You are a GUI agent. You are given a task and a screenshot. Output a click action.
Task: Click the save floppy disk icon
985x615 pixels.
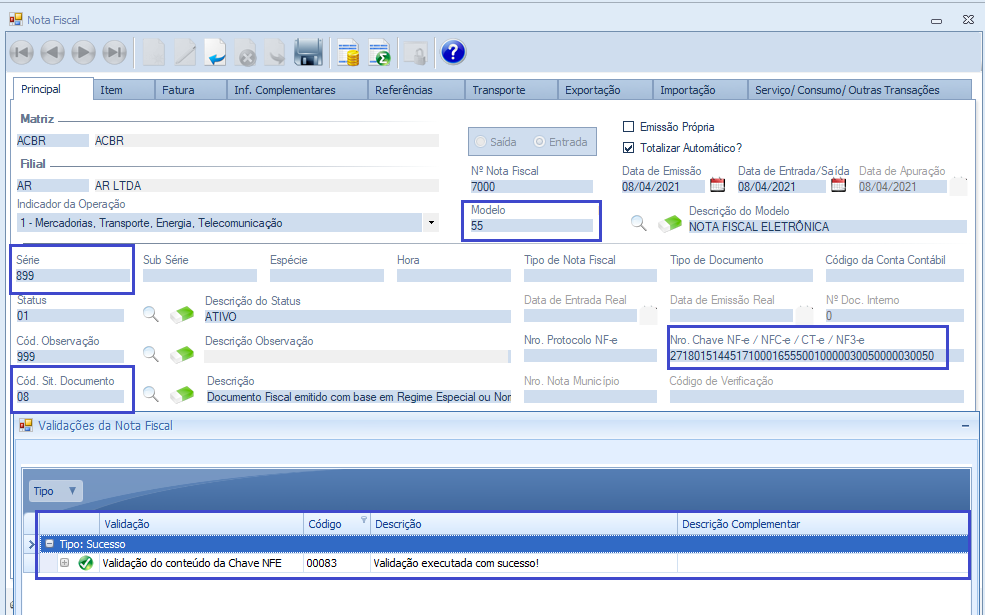(x=308, y=52)
